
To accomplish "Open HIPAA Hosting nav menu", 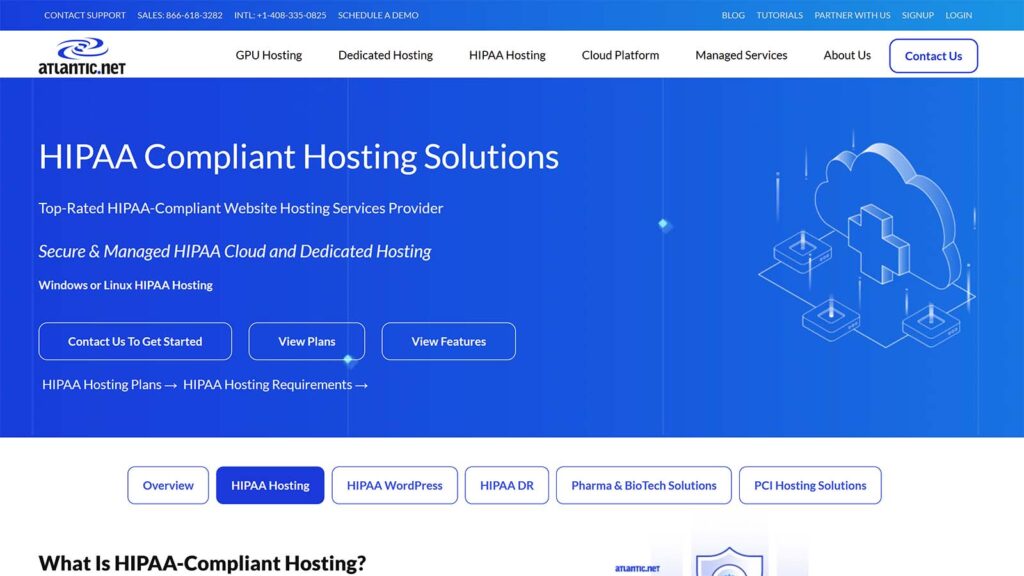I will 507,56.
